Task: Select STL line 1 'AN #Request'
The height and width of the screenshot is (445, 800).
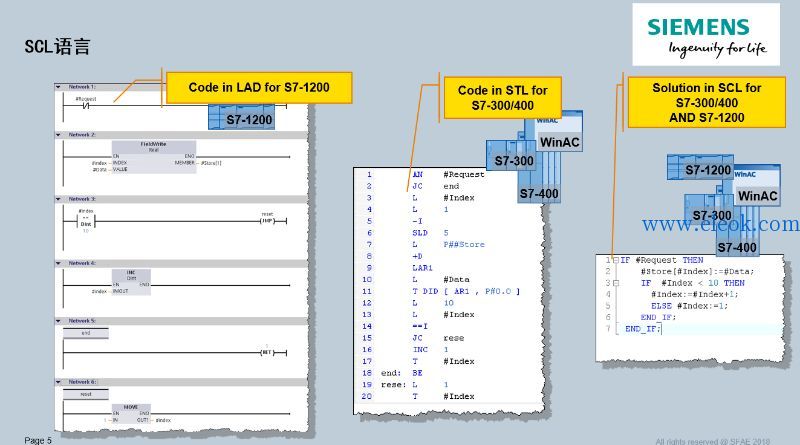Action: pos(449,175)
